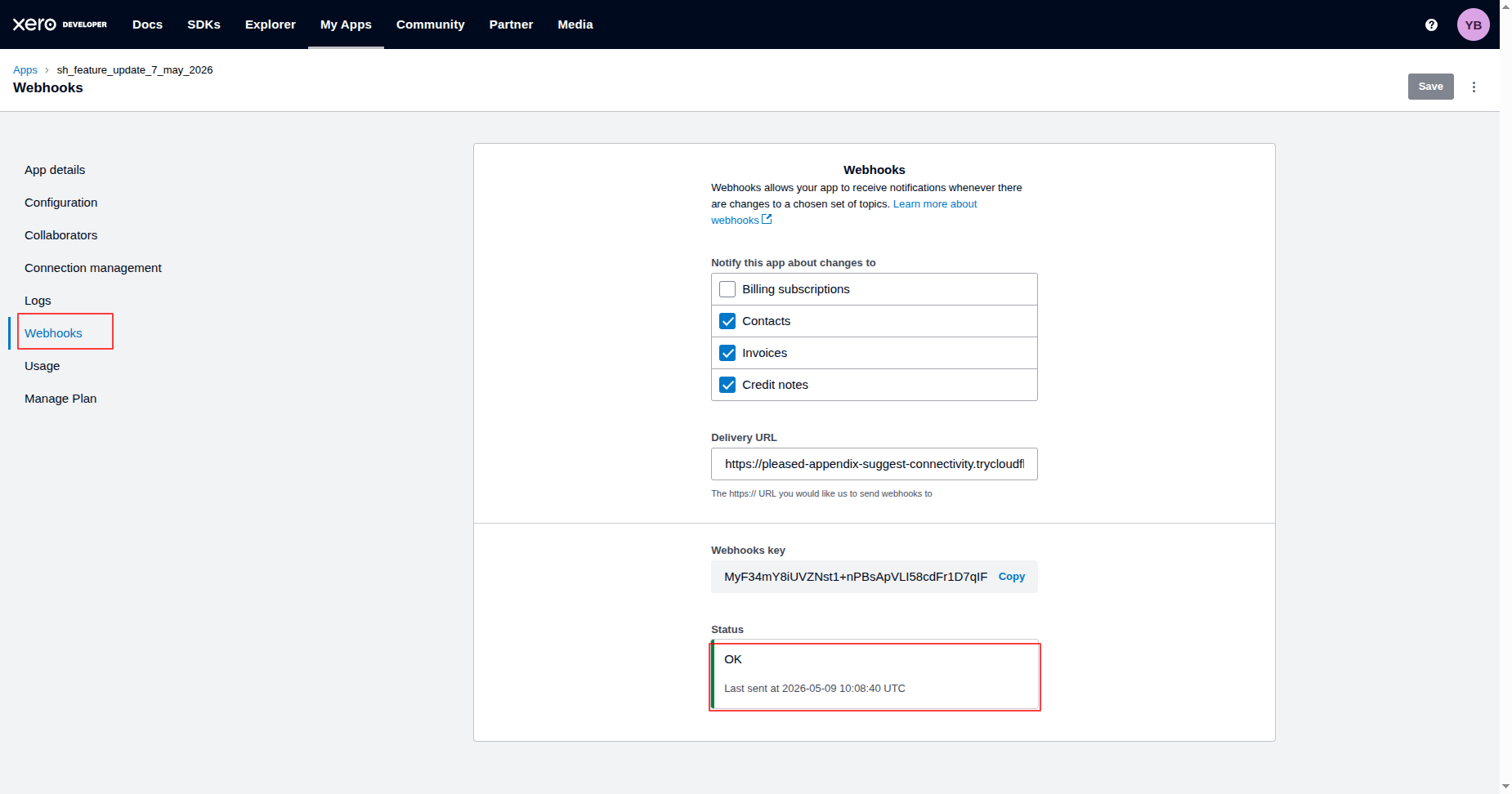This screenshot has width=1512, height=794.
Task: Uncheck the Invoices checkbox
Action: (727, 353)
